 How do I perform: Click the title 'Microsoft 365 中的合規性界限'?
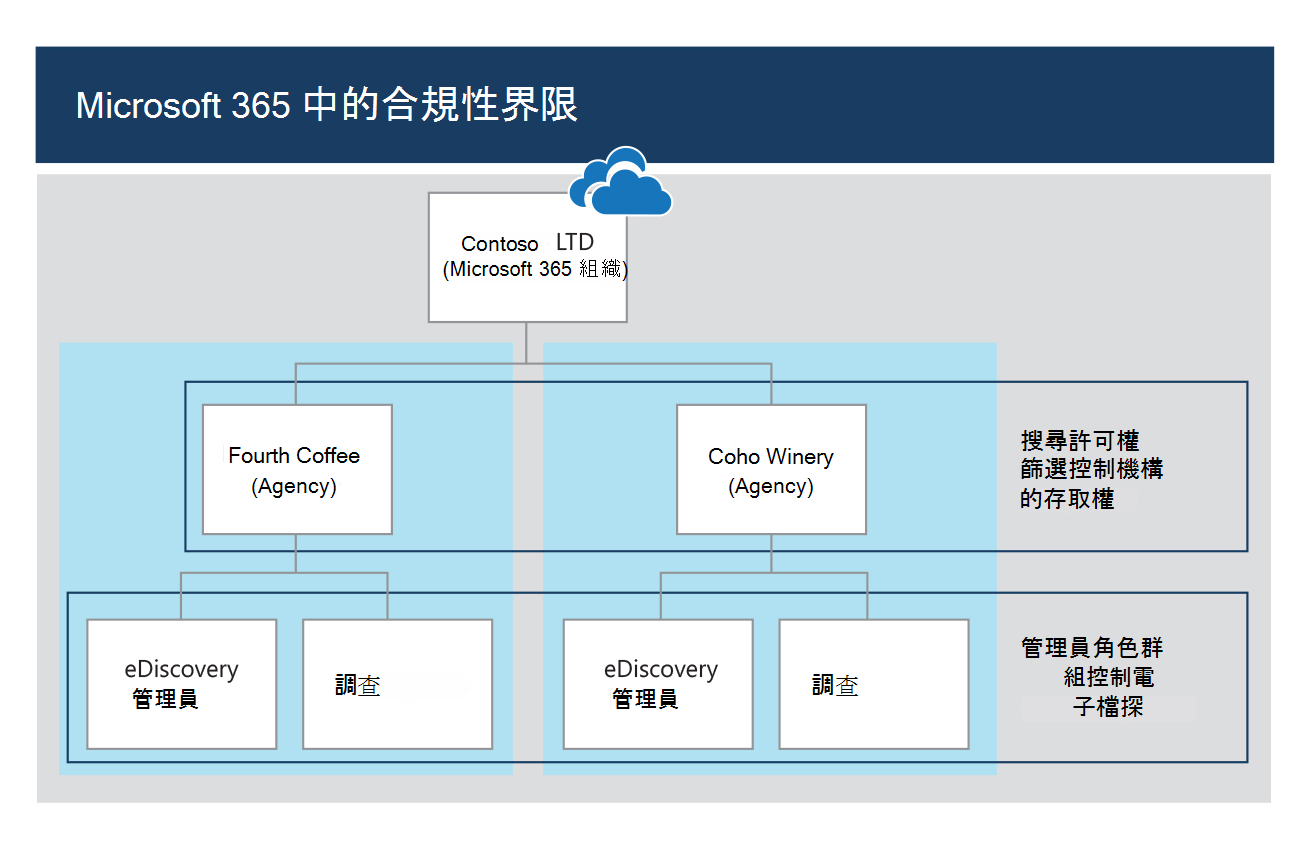[x=327, y=105]
